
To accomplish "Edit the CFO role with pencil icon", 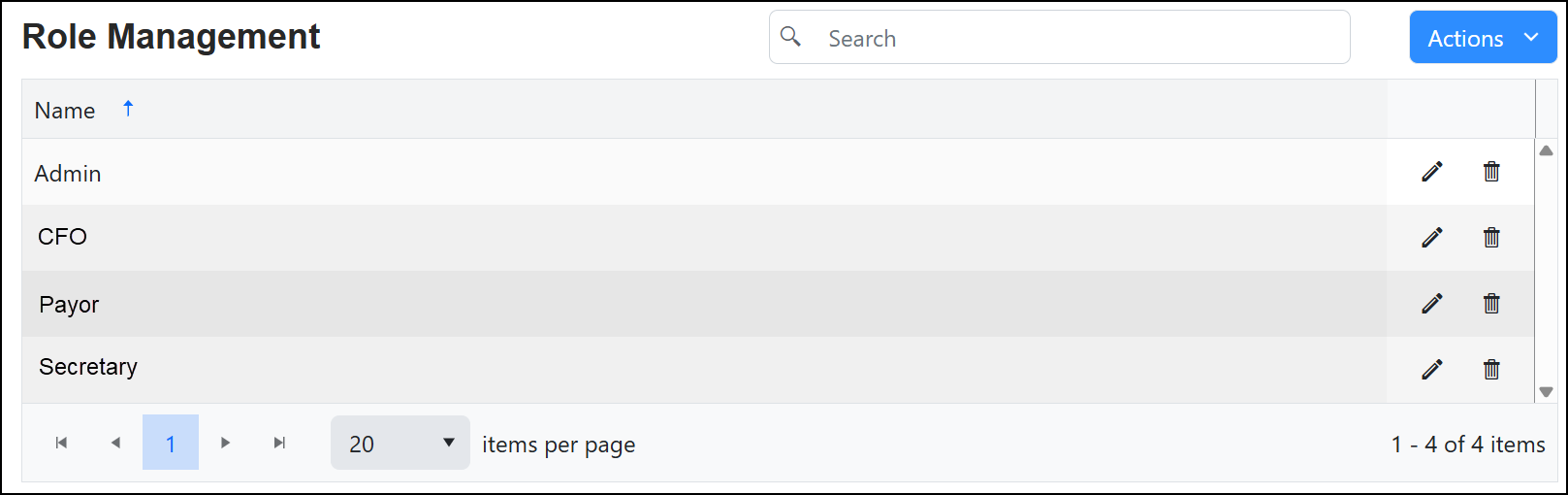I will 1431,237.
